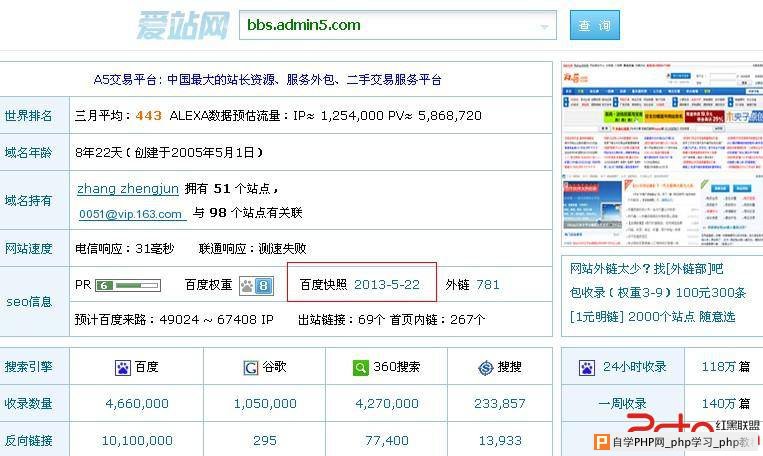Click ad link 包收录（权重3-9）100元300条
The image size is (763, 456).
click(x=657, y=292)
